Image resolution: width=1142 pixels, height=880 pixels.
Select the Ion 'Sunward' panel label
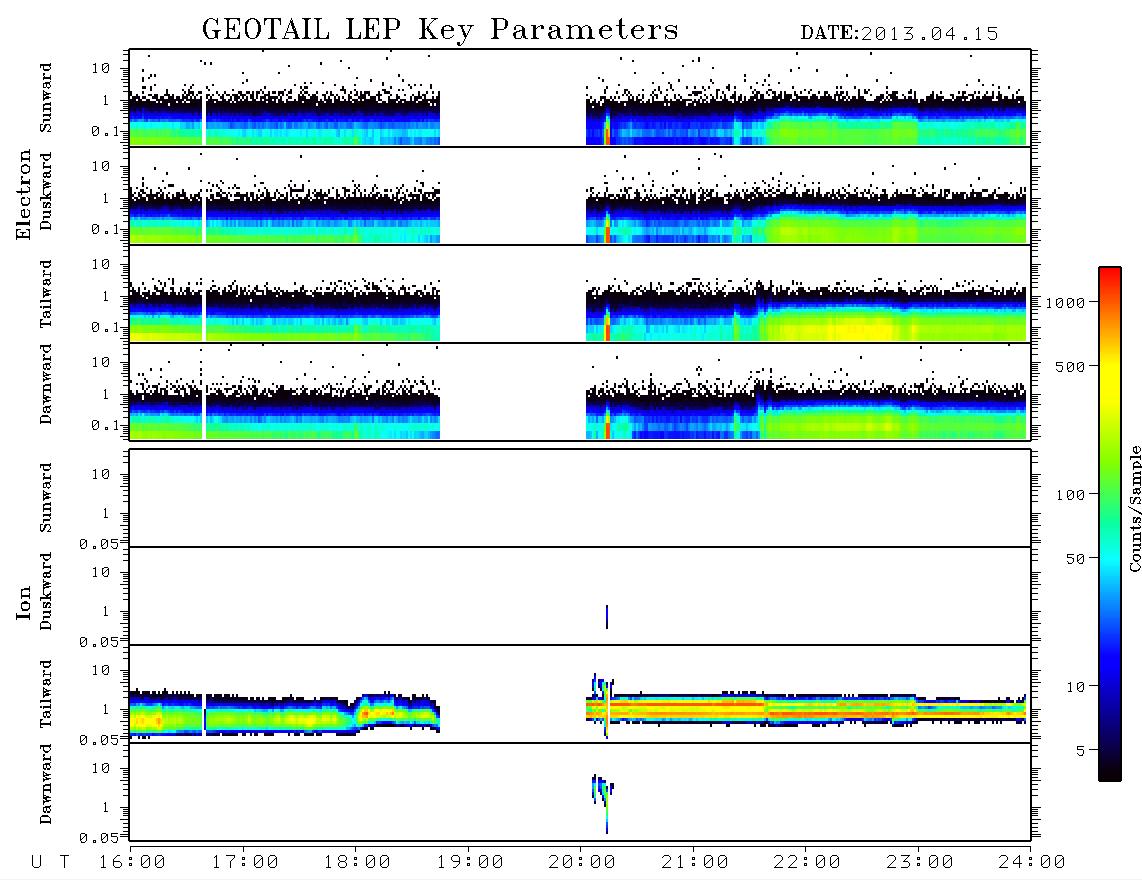click(46, 497)
